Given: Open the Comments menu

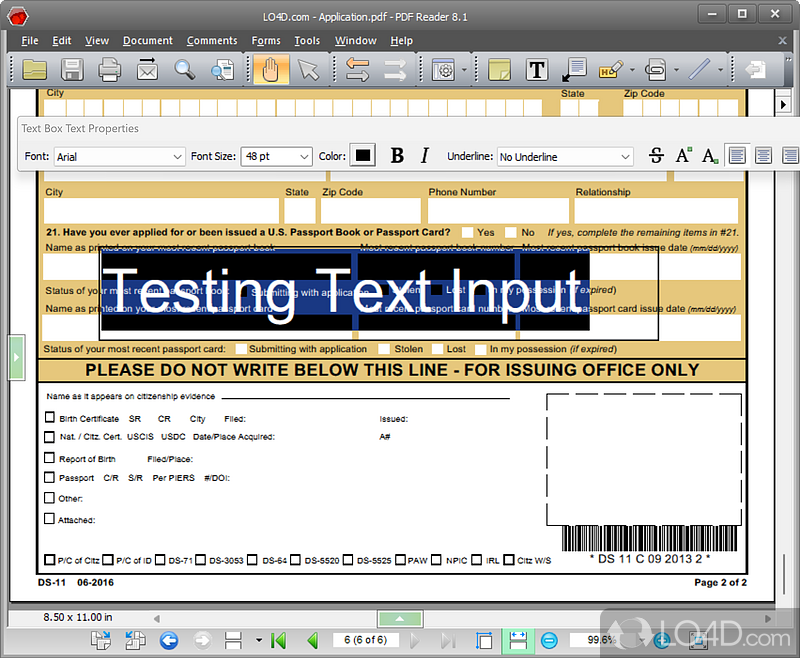Looking at the screenshot, I should 212,41.
